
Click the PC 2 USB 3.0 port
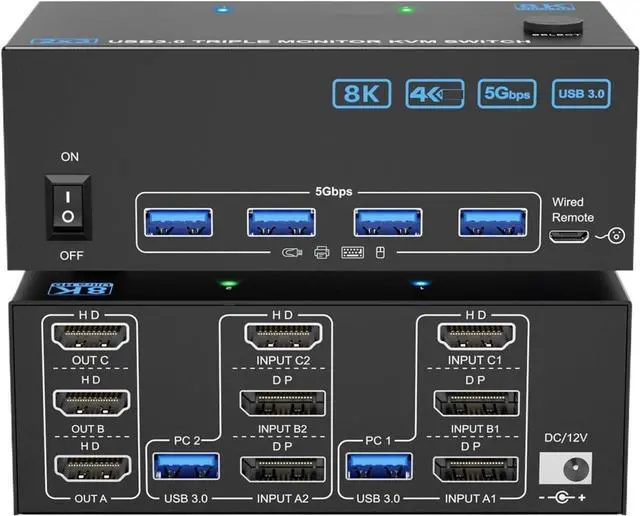click(186, 466)
